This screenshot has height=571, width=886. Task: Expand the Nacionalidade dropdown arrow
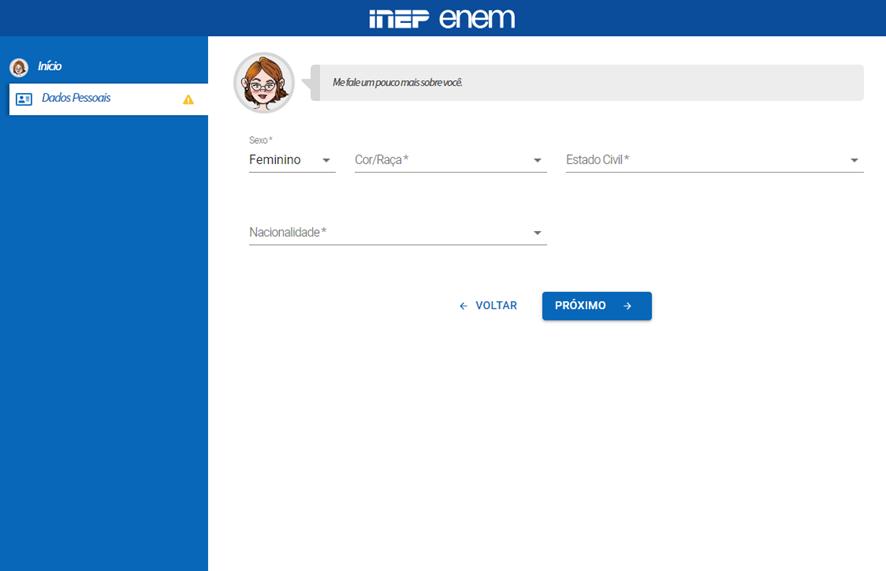(537, 233)
